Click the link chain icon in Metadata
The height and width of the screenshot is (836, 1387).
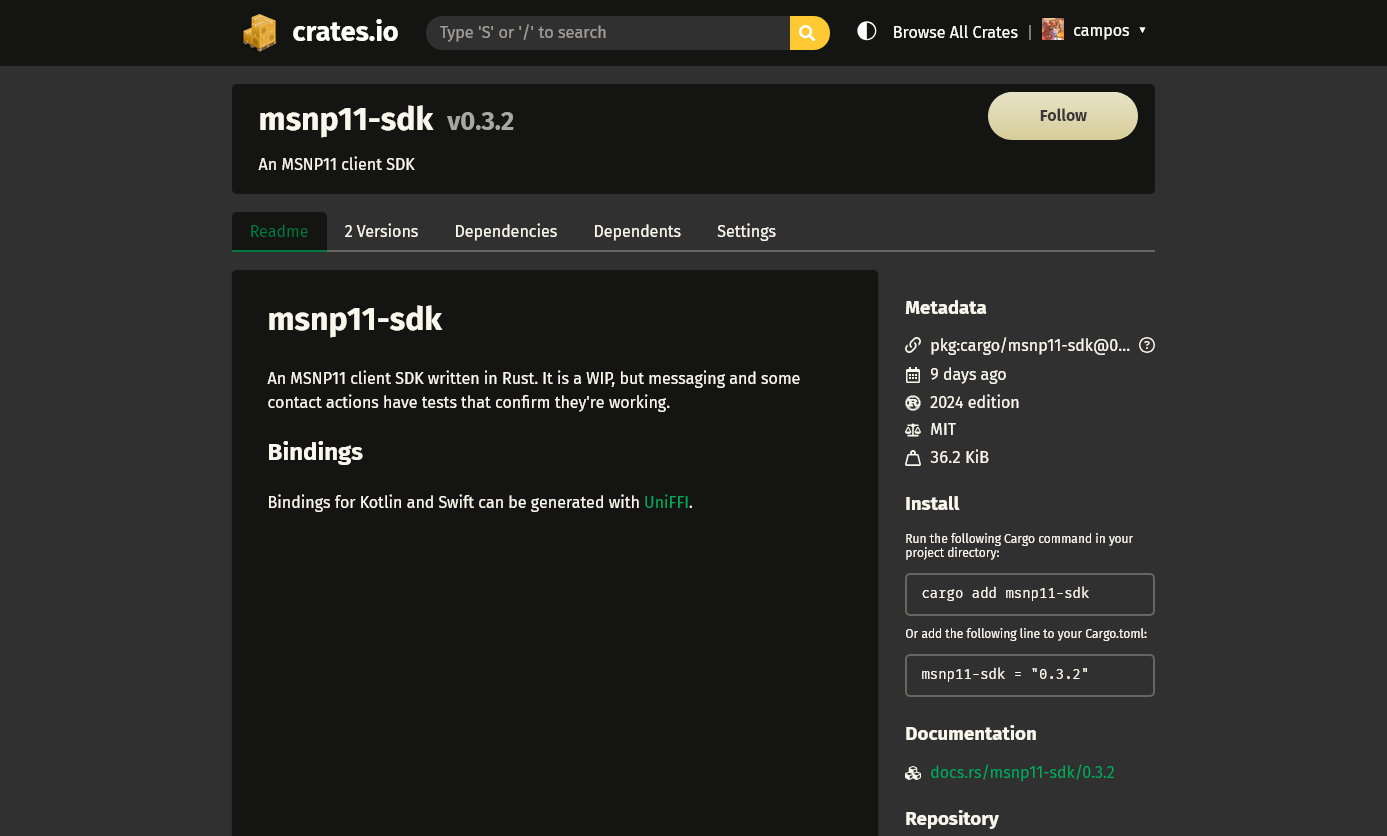913,345
